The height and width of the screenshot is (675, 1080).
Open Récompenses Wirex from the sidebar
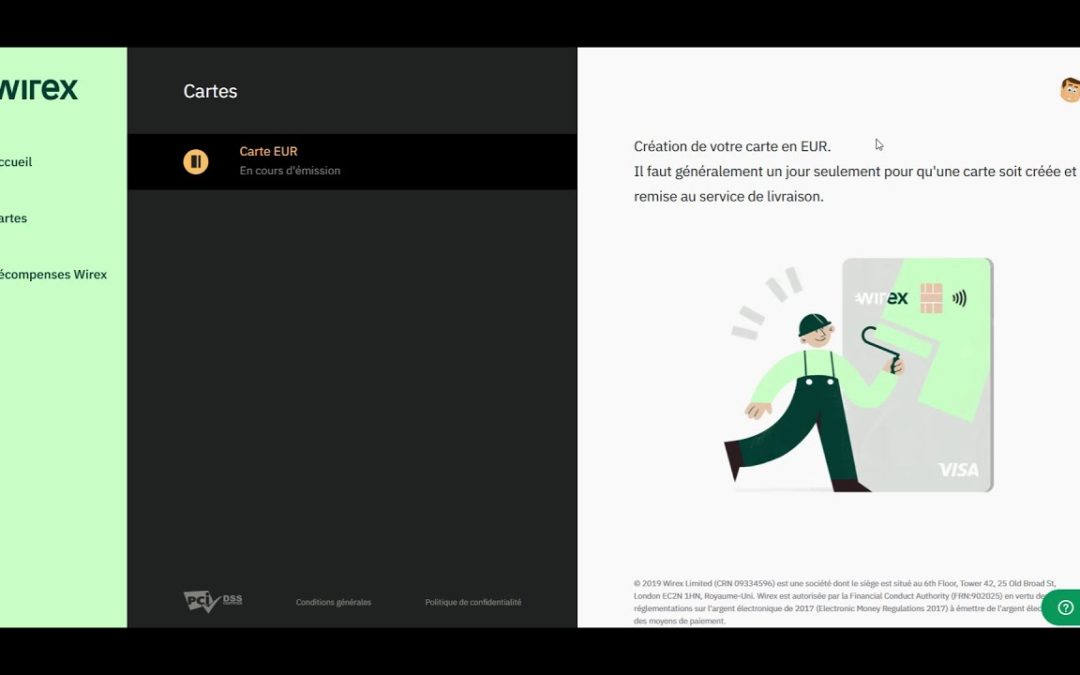coord(53,274)
